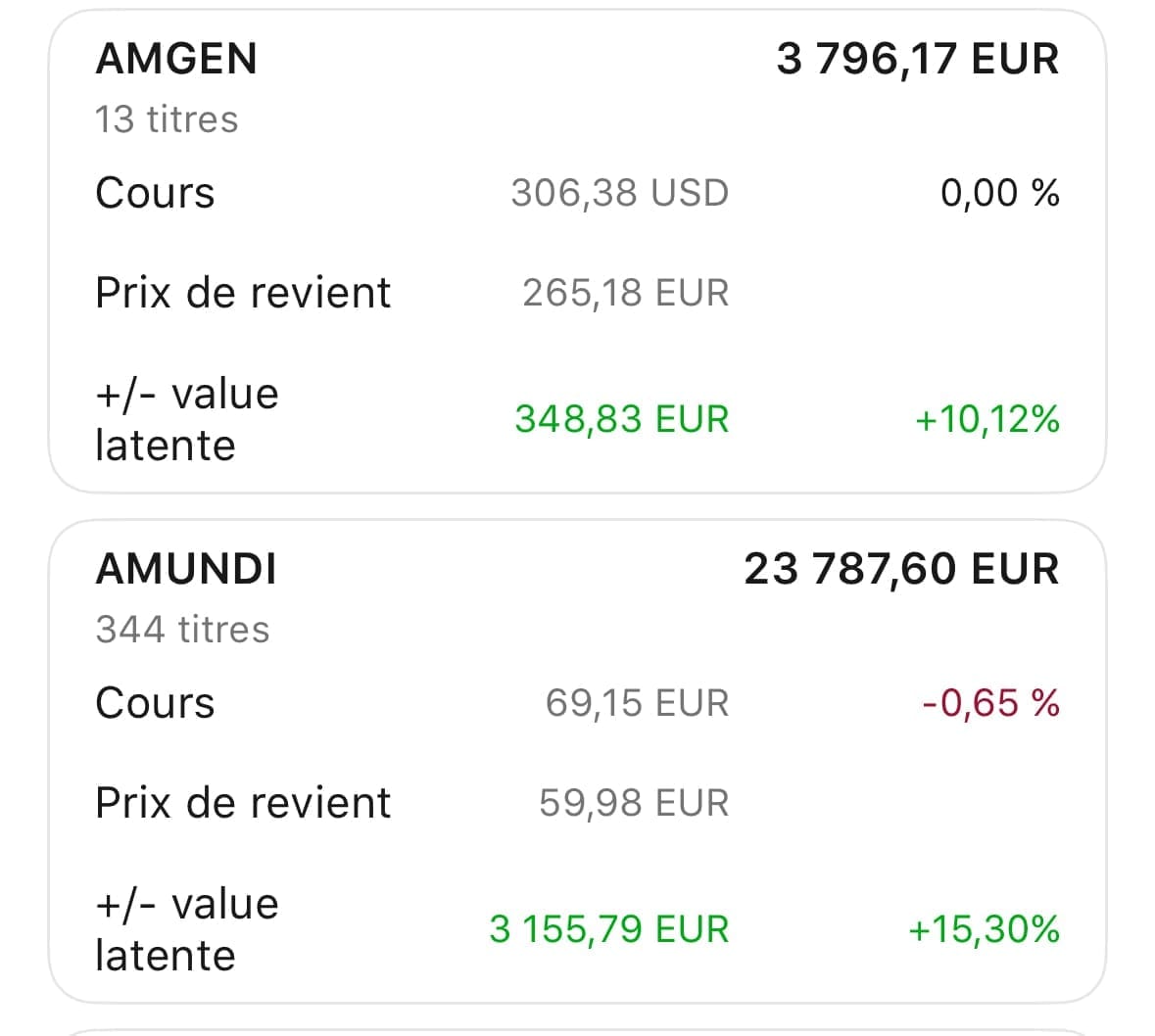Select the 344 titres quantity label

click(x=182, y=630)
